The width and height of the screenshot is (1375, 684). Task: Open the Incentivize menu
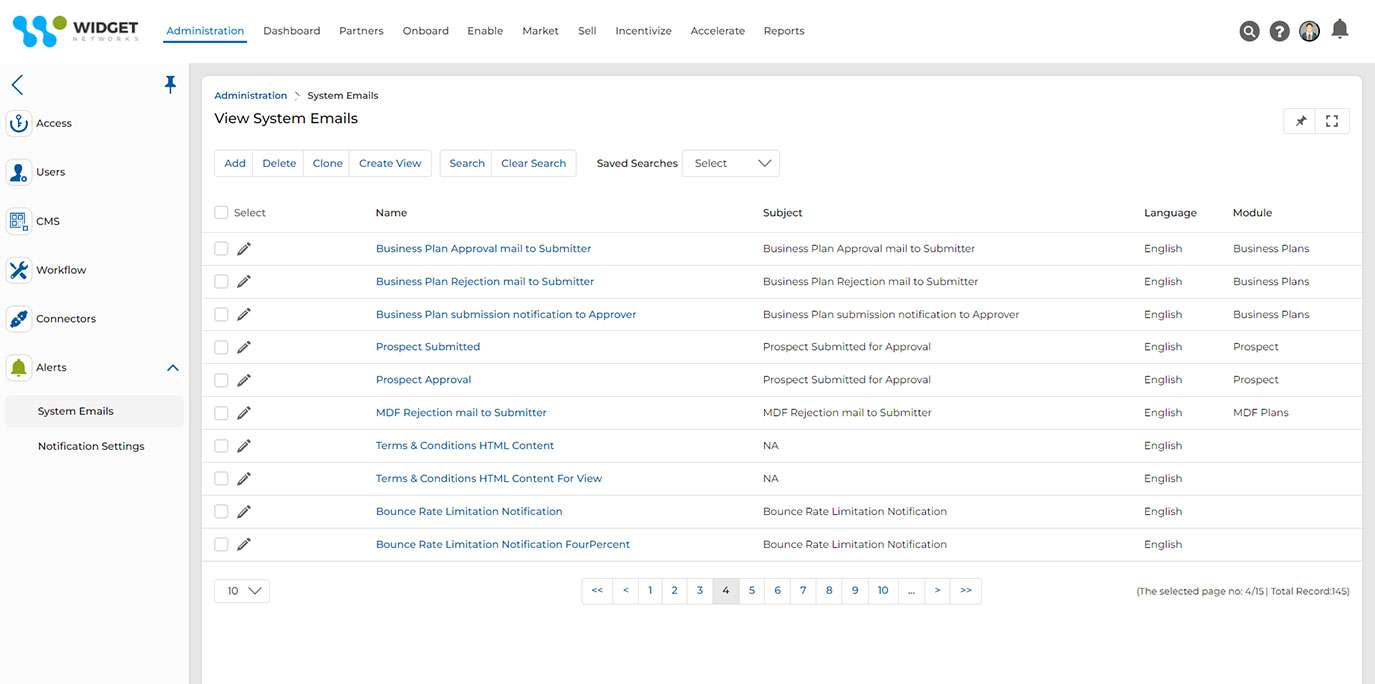[x=643, y=31]
